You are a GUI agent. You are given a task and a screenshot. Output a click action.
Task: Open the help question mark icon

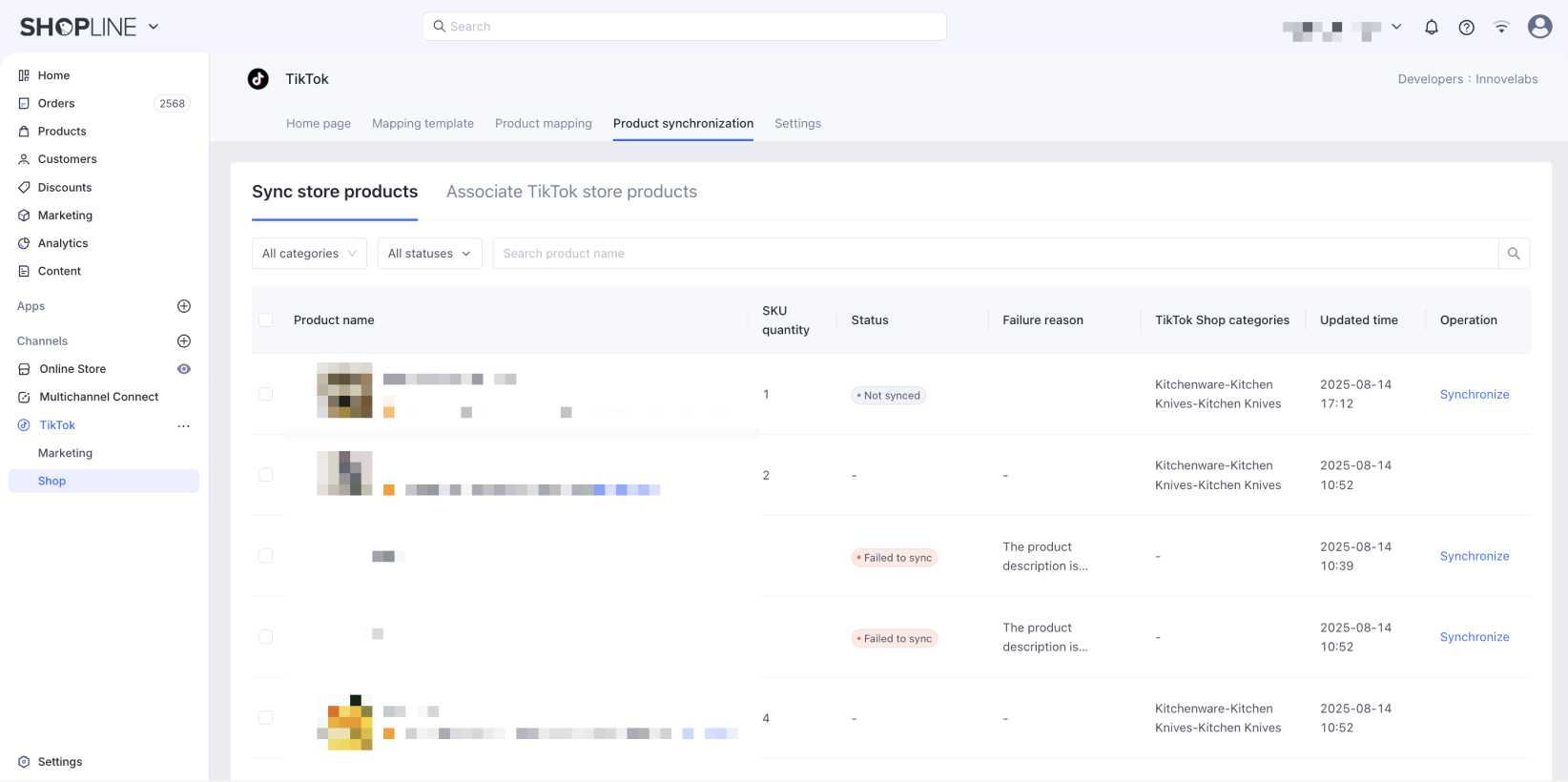click(1466, 28)
